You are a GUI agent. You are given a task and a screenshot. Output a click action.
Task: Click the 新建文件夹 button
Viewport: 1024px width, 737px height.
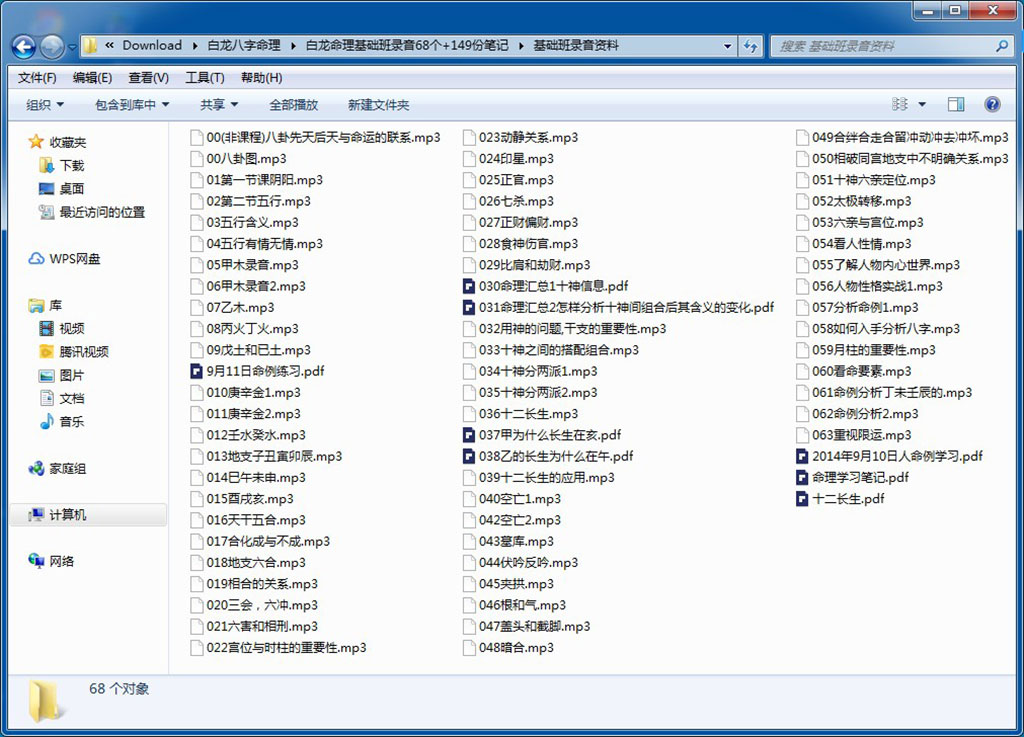(379, 104)
